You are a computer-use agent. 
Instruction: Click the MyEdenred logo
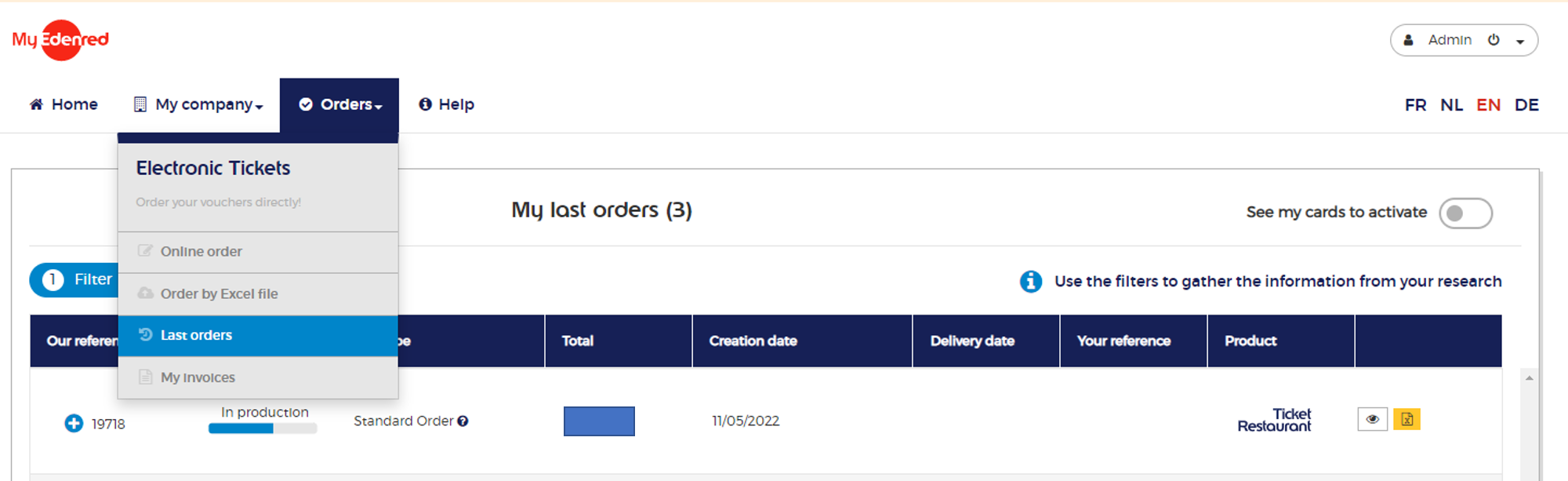60,40
